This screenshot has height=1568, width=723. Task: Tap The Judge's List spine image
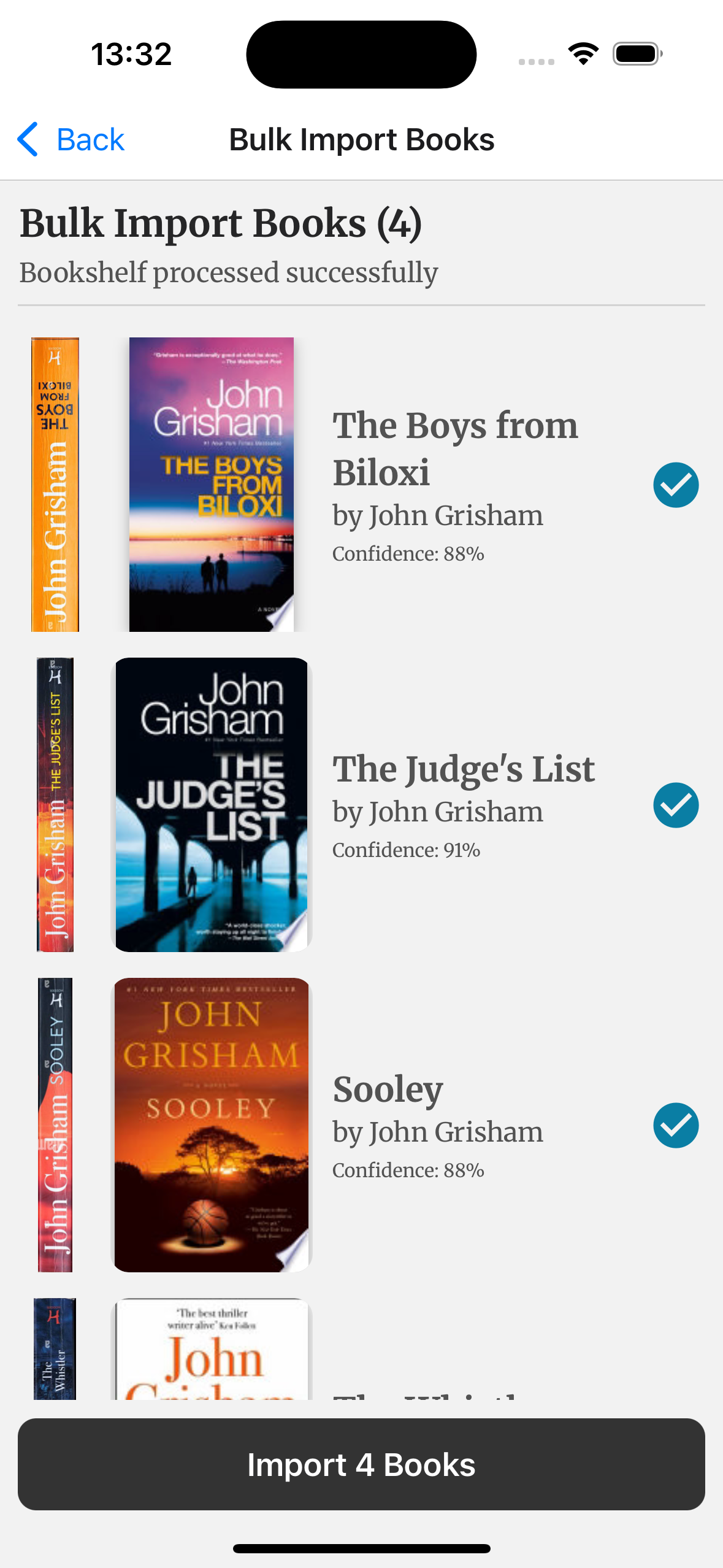click(x=55, y=804)
